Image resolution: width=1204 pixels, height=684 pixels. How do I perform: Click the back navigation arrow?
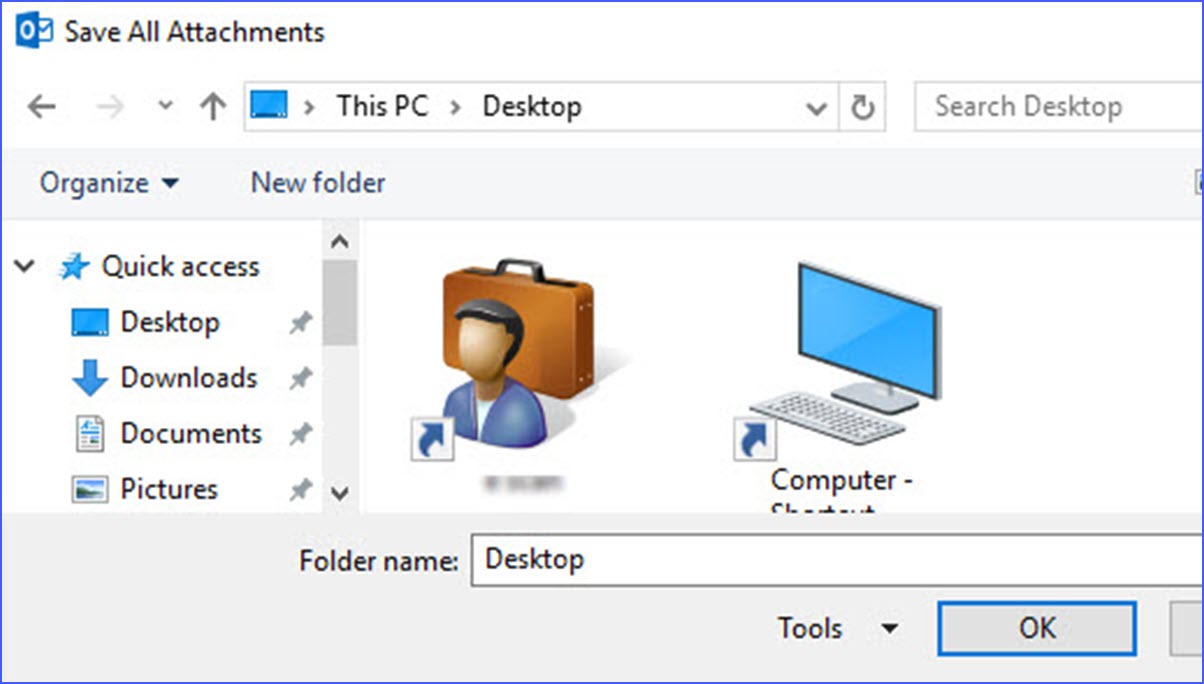[x=41, y=105]
